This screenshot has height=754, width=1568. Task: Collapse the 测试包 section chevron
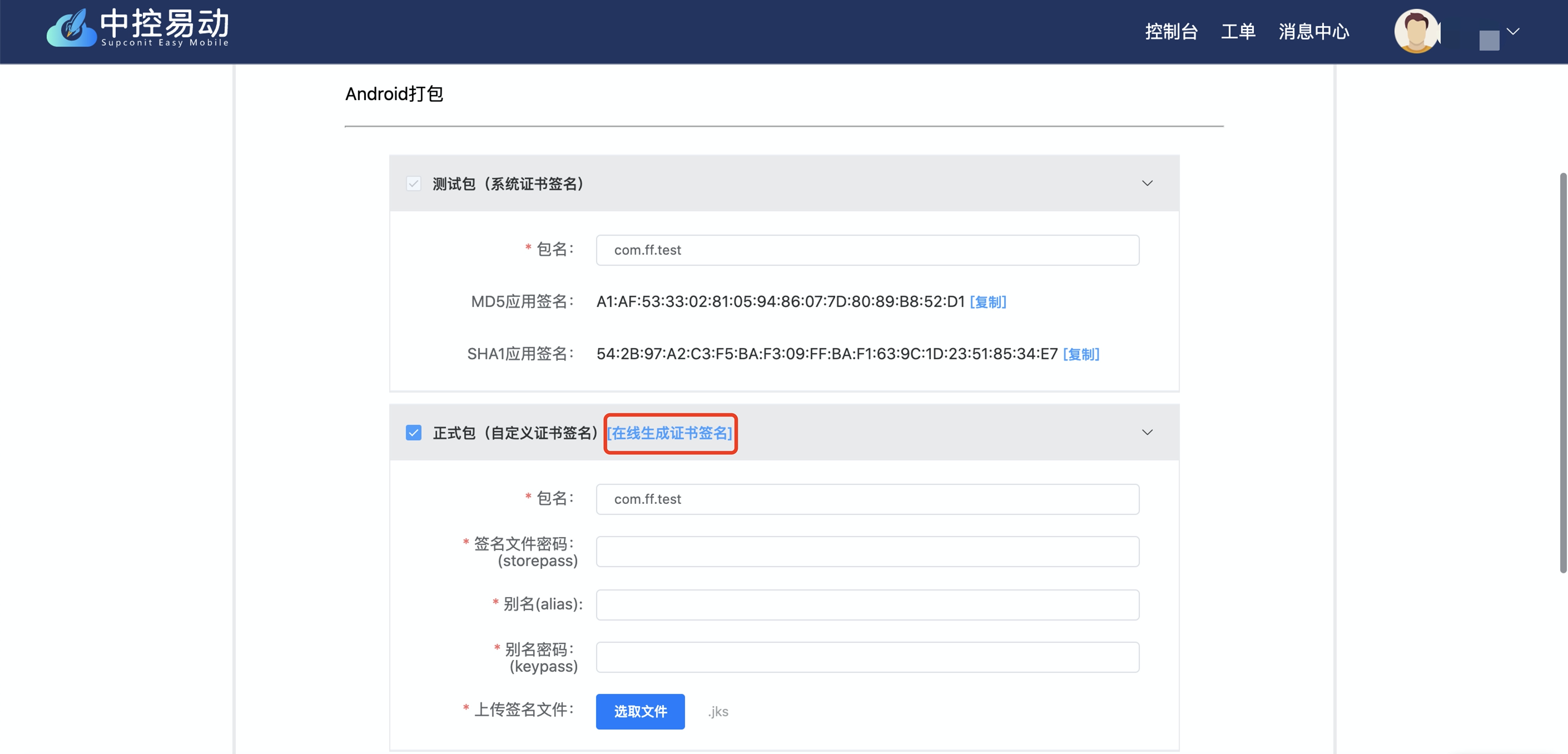1147,183
